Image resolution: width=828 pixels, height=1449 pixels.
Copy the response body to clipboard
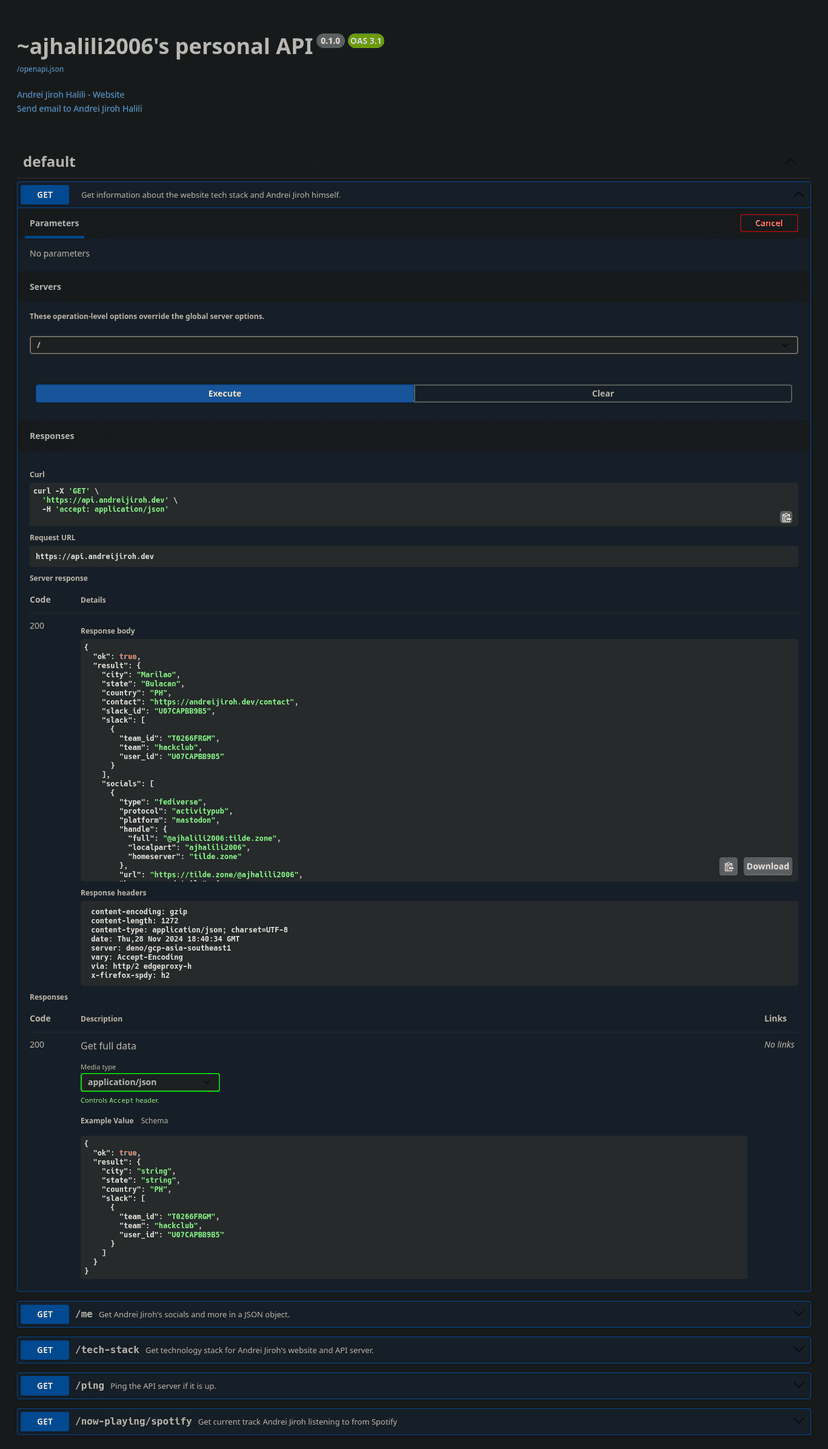[x=728, y=866]
